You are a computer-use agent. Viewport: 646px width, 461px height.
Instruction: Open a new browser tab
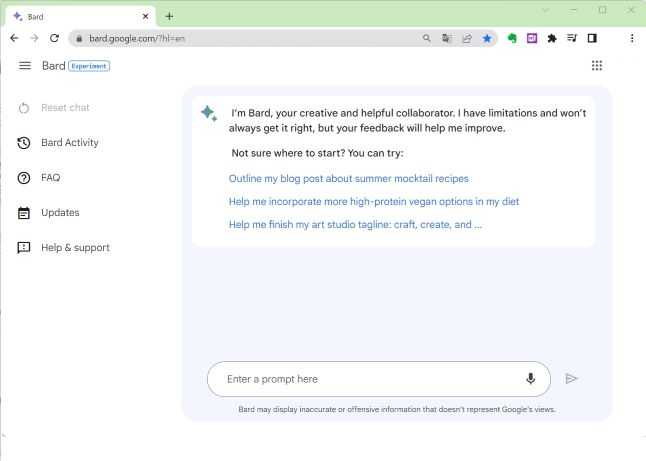tap(169, 16)
